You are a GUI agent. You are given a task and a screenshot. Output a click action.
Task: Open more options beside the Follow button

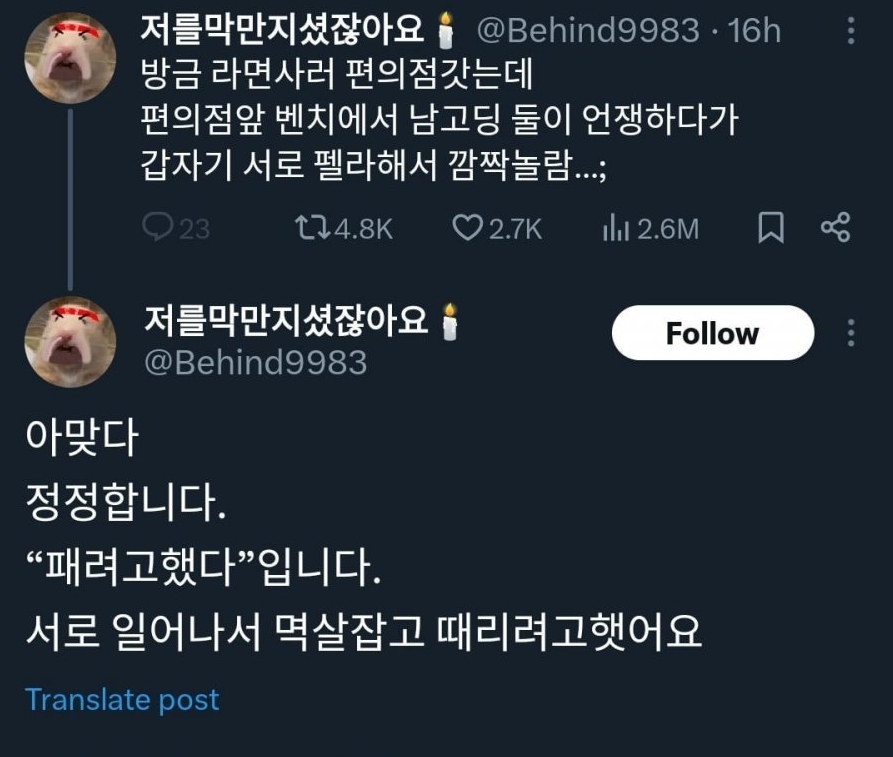pyautogui.click(x=851, y=333)
